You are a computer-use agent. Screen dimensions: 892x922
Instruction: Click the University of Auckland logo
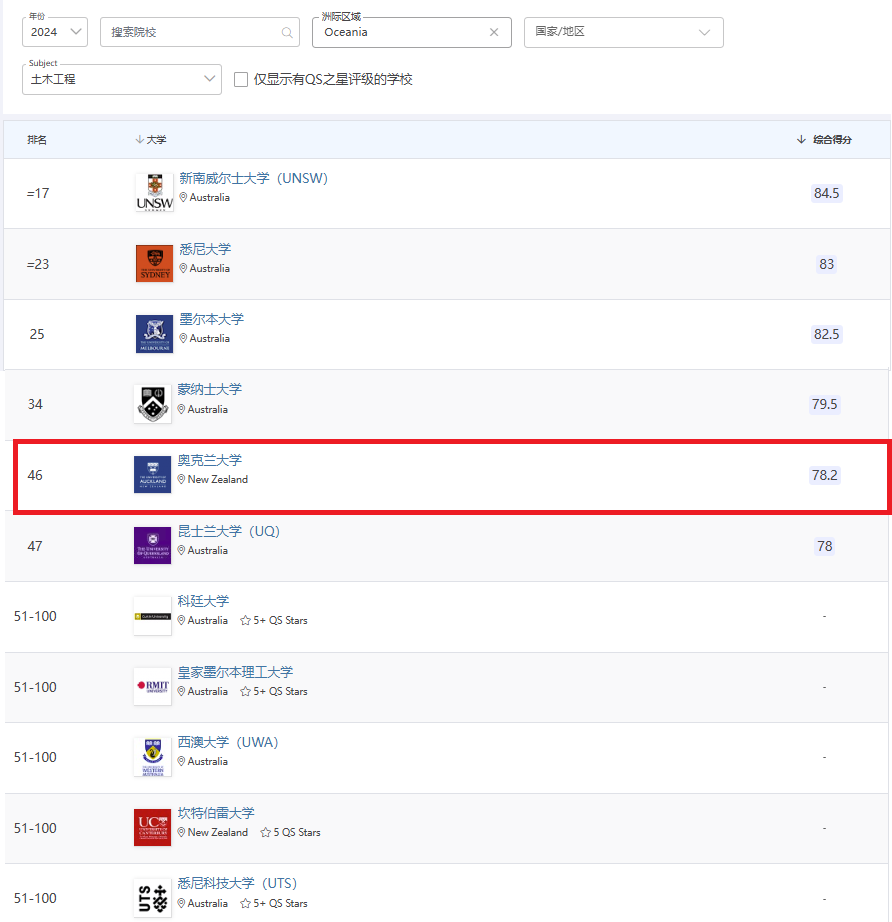tap(153, 475)
